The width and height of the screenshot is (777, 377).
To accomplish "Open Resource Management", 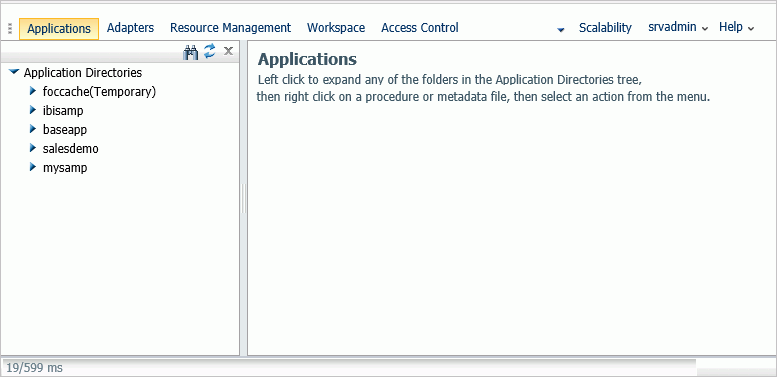I will (x=230, y=28).
